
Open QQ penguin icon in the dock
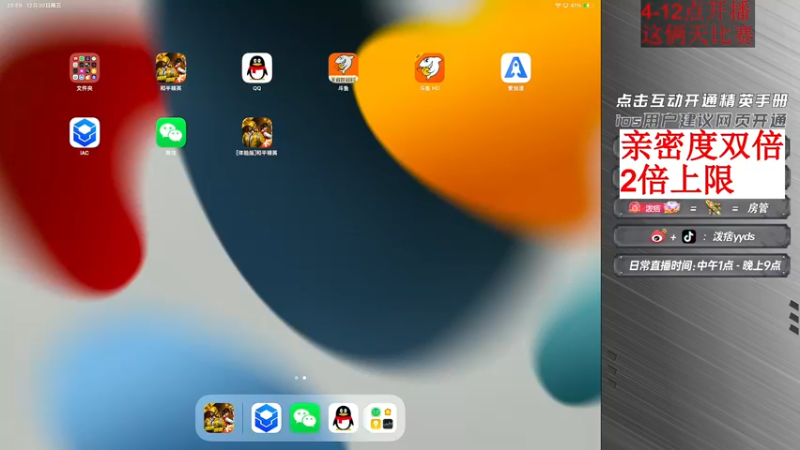click(343, 418)
